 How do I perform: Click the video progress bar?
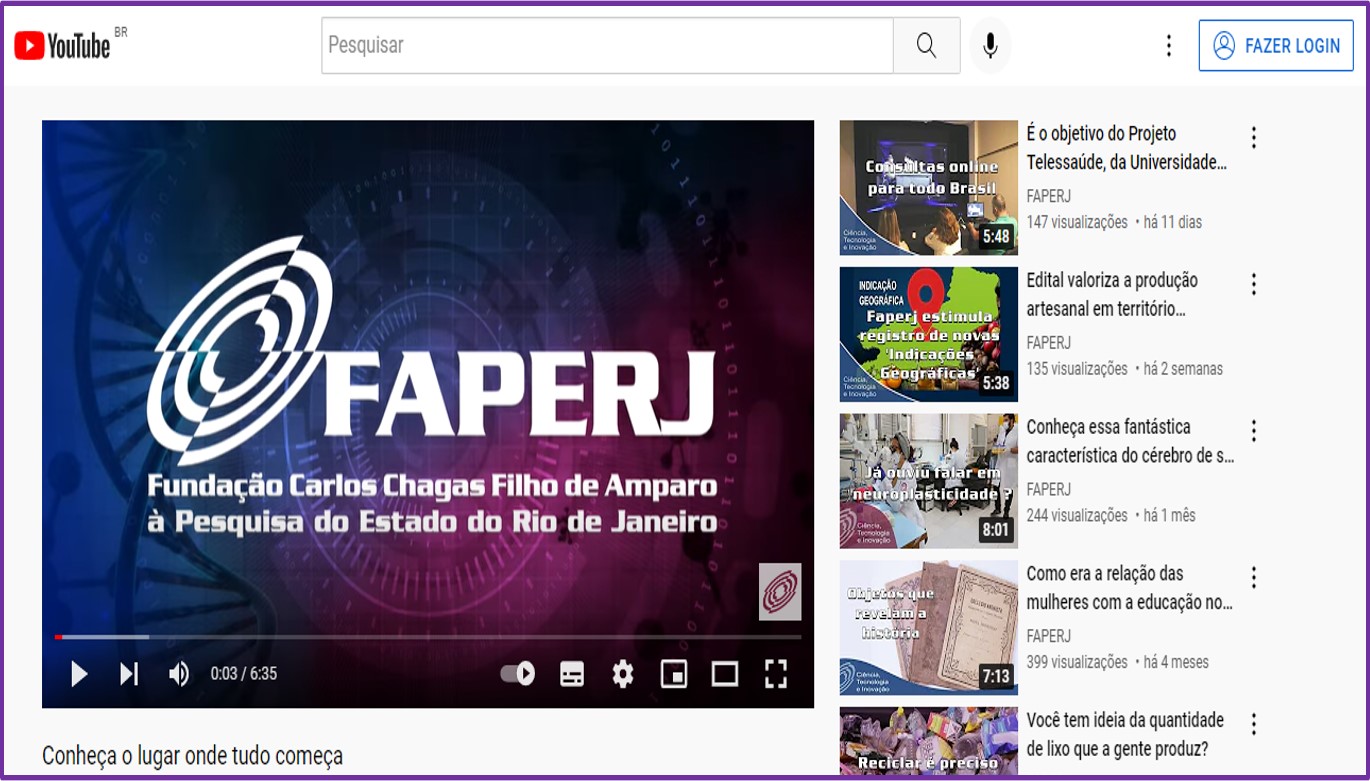pos(428,637)
